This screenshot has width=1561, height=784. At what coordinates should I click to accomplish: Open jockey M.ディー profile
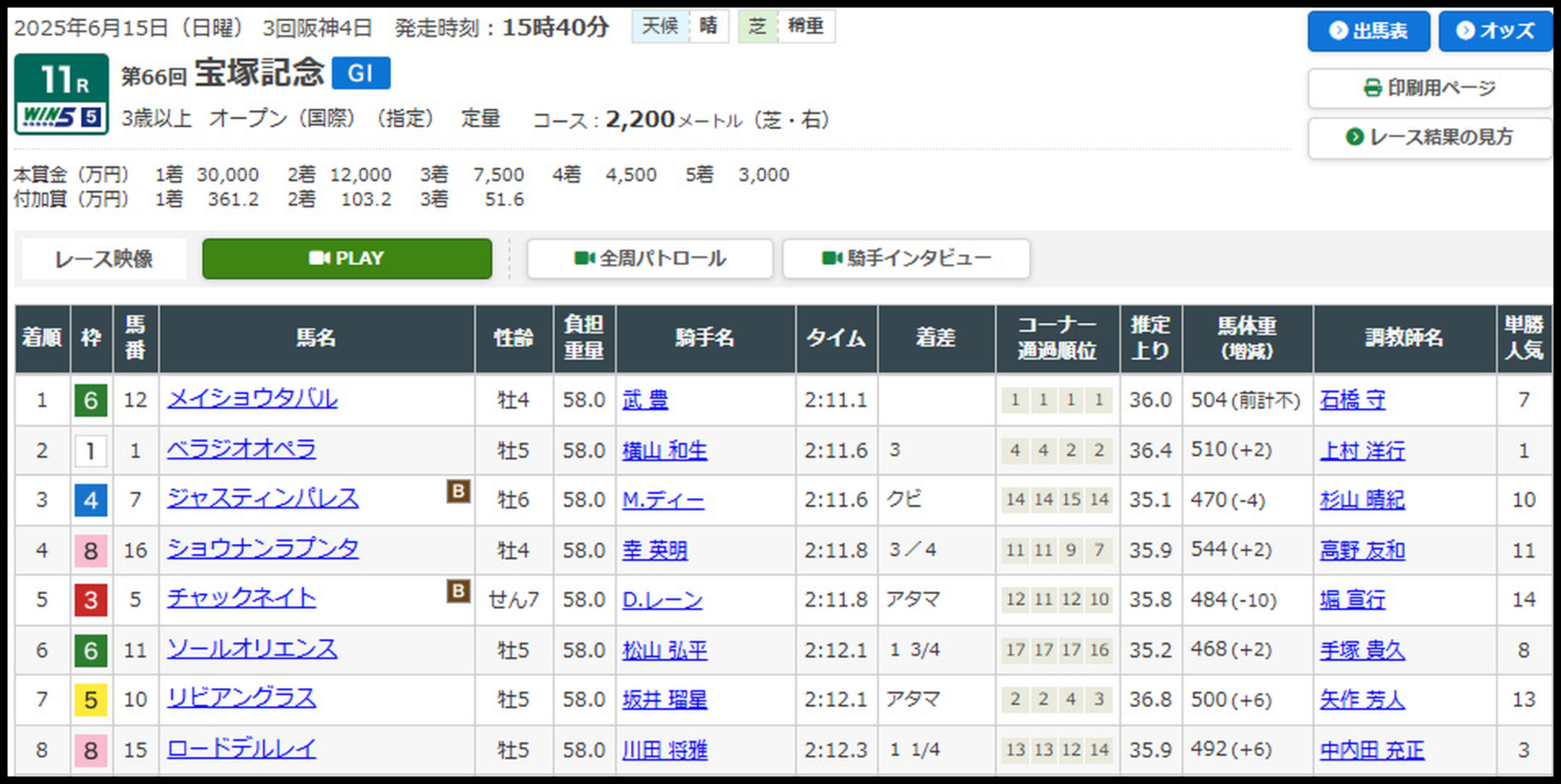(664, 500)
